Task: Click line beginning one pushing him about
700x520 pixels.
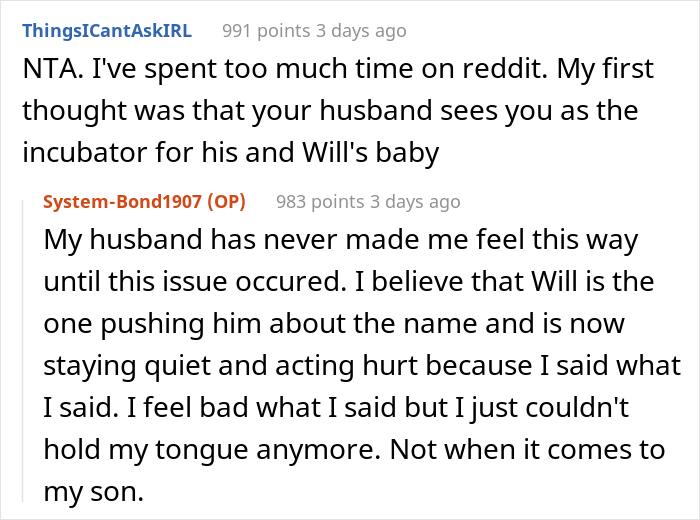Action: tap(334, 324)
